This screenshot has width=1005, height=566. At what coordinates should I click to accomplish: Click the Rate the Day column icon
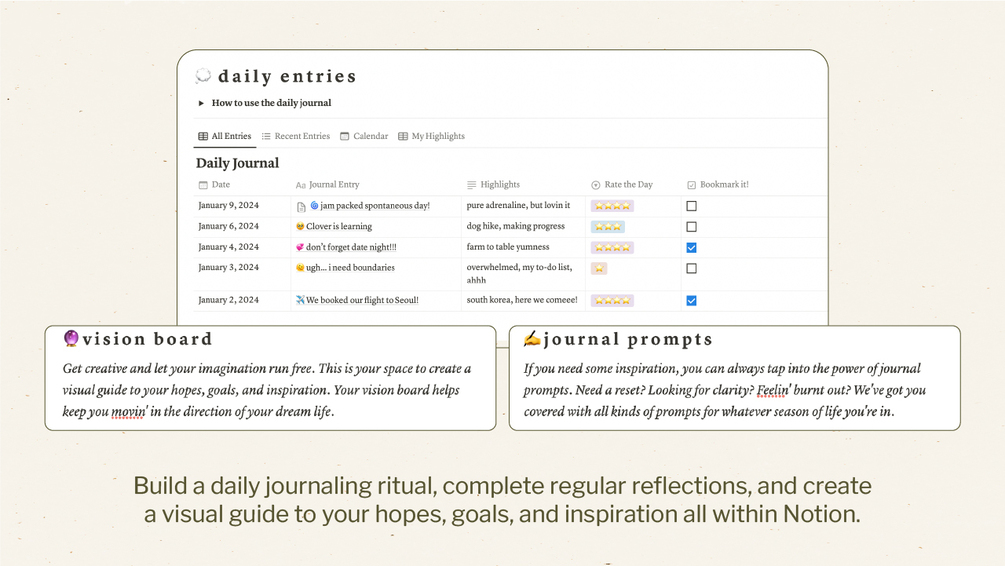595,185
